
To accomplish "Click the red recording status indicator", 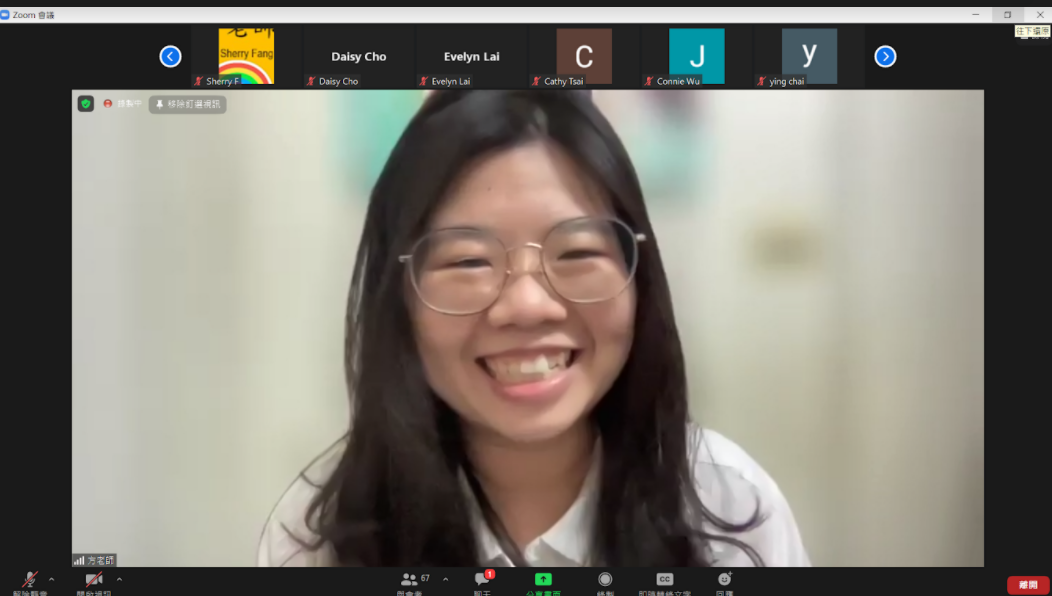I will 108,104.
